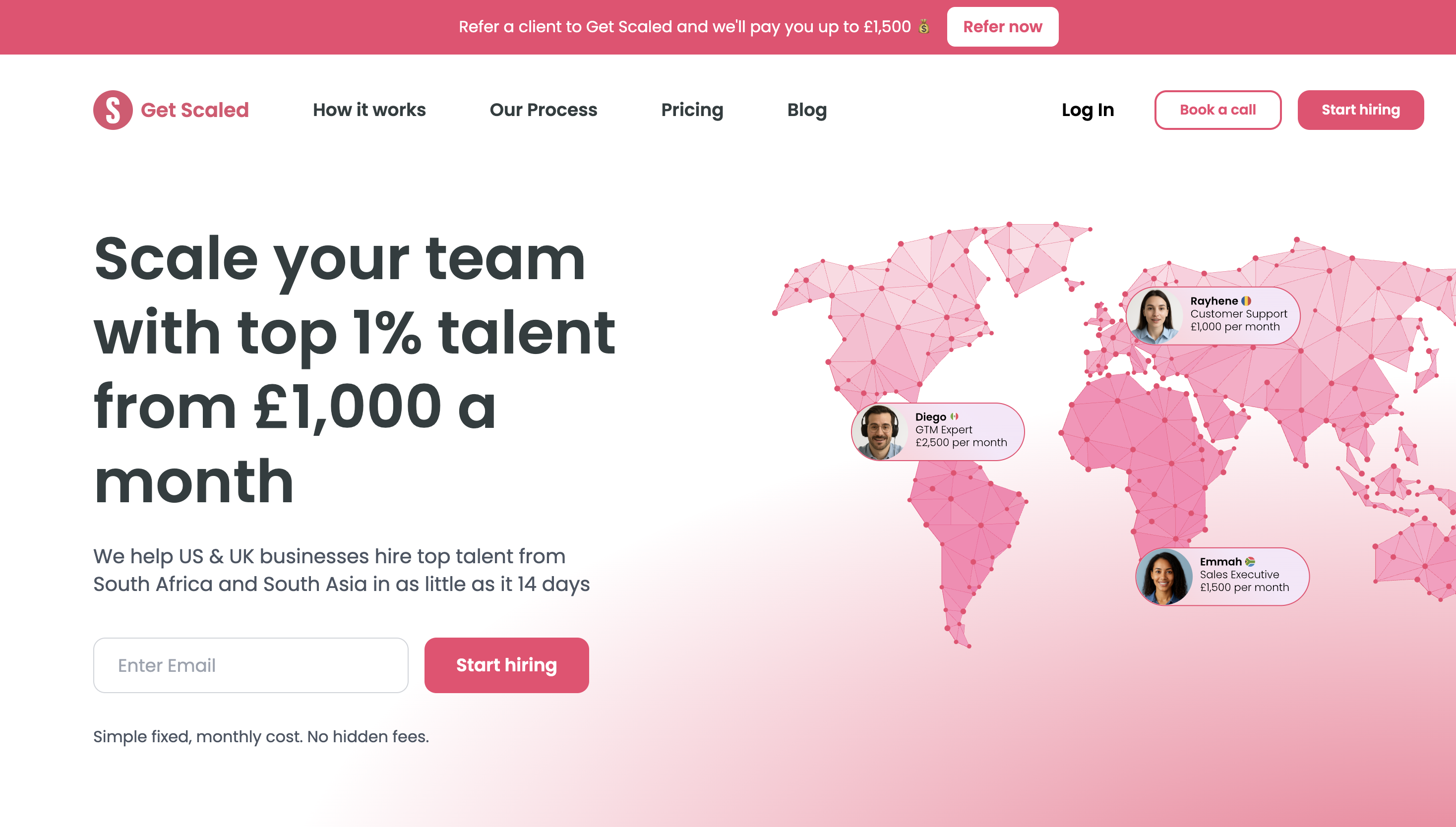The height and width of the screenshot is (827, 1456).
Task: Open the Pricing page
Action: pos(692,110)
